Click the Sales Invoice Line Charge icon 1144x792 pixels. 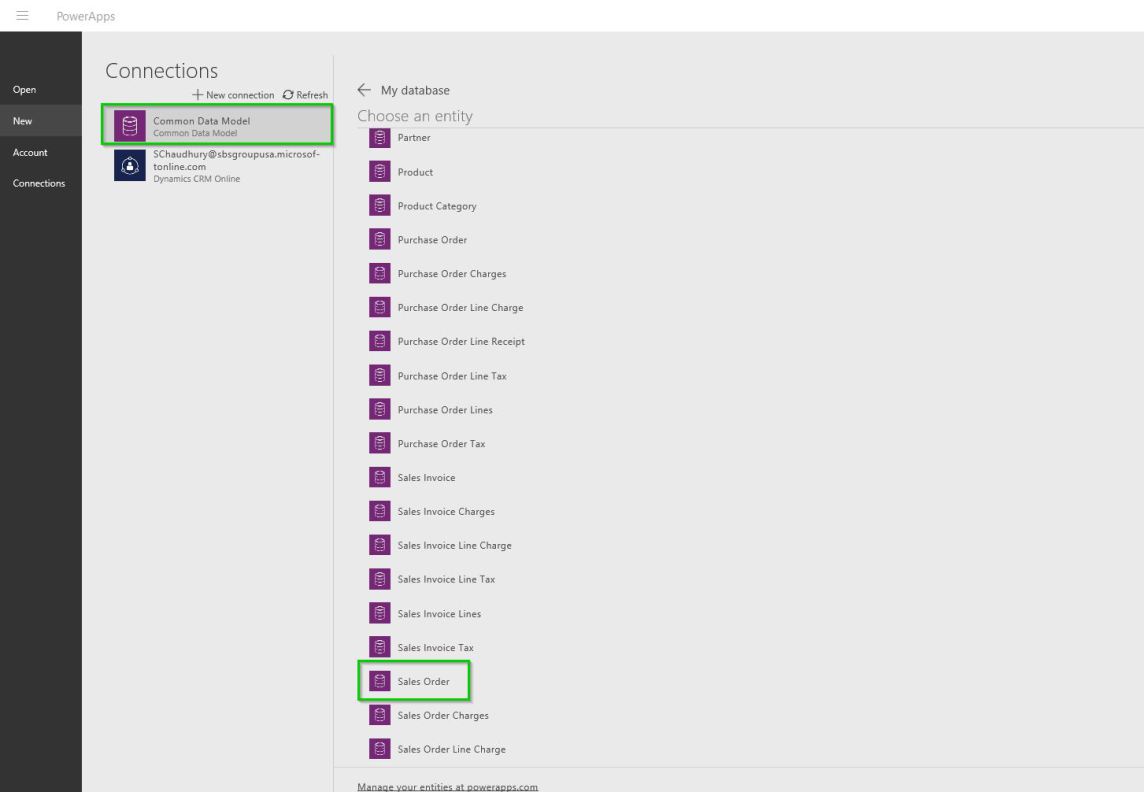379,545
